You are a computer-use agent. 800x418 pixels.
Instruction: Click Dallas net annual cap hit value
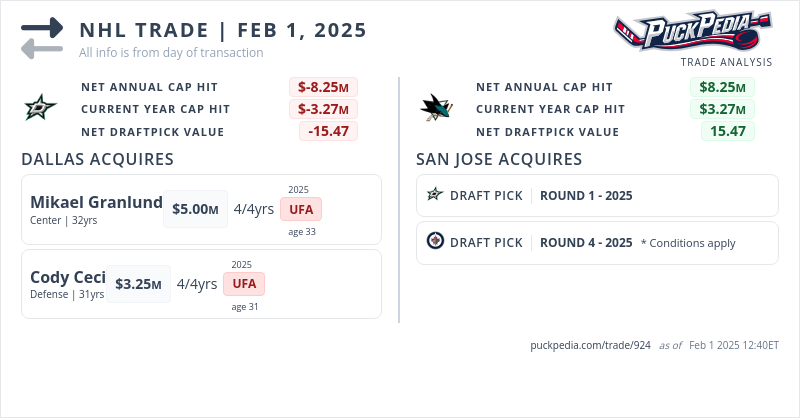[x=323, y=87]
